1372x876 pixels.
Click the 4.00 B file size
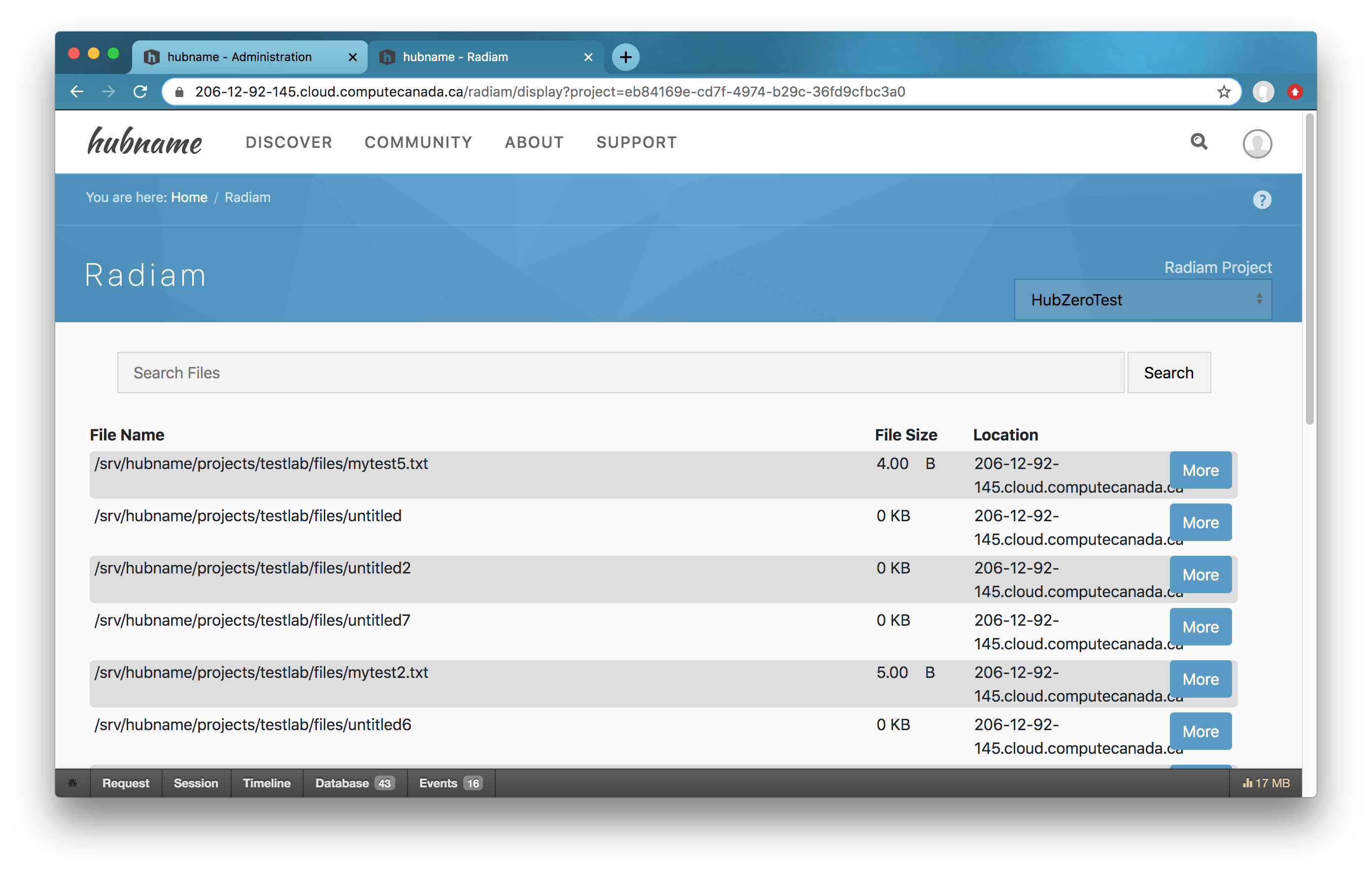tap(905, 464)
